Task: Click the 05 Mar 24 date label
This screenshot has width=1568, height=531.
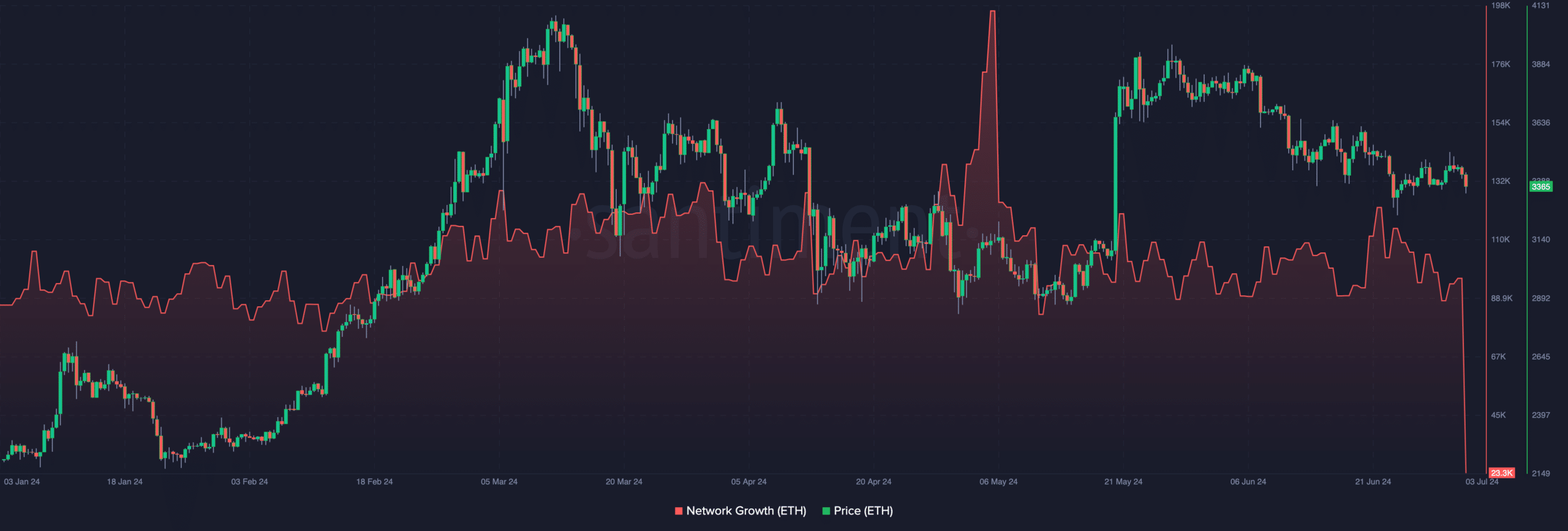Action: point(499,481)
